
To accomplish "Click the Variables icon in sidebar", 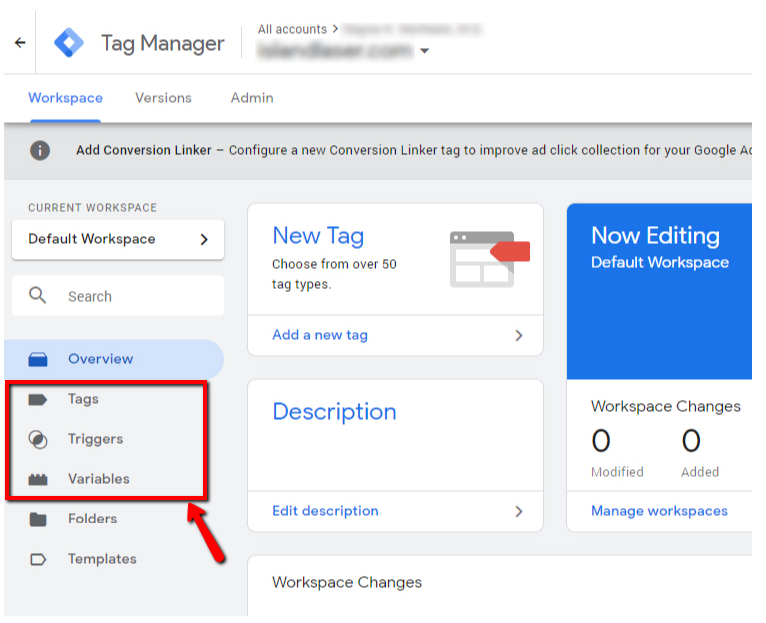I will (x=38, y=479).
